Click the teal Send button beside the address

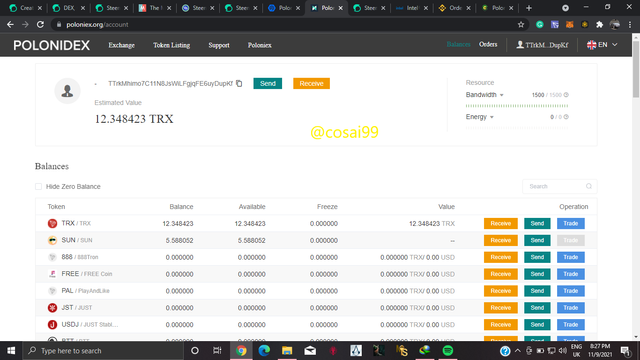[267, 83]
